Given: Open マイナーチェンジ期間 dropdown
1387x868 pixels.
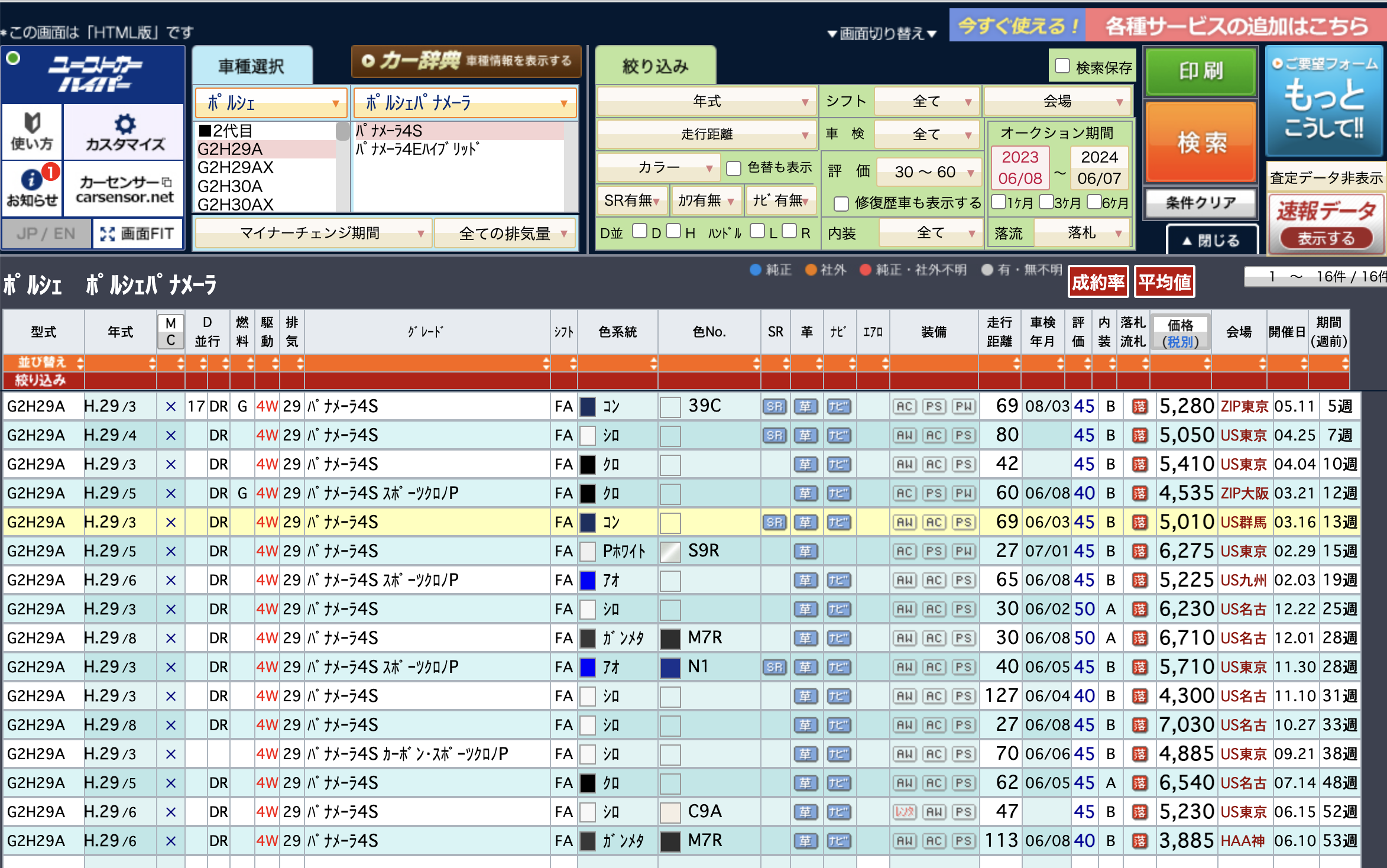Looking at the screenshot, I should coord(313,234).
